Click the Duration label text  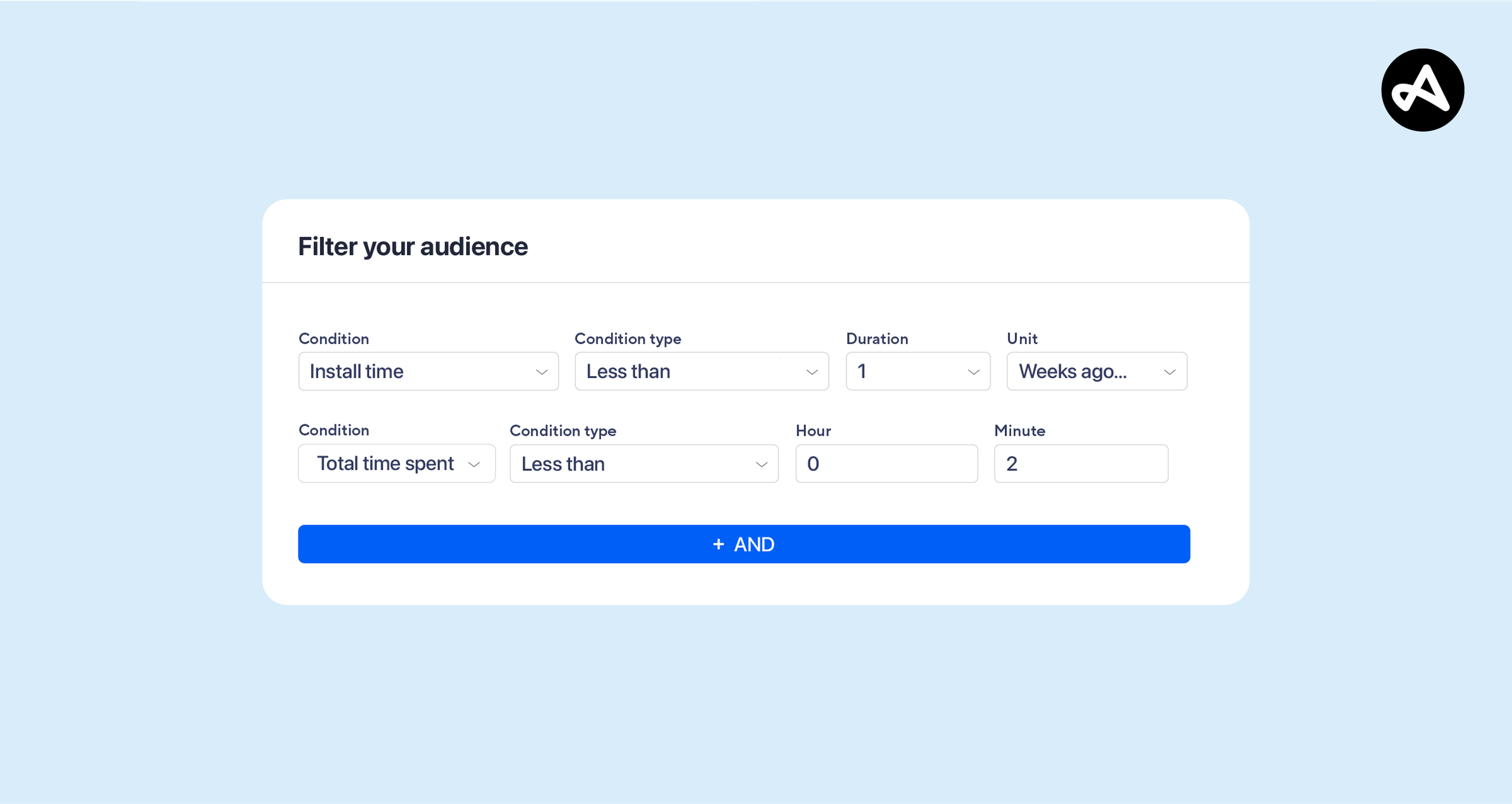coord(877,338)
